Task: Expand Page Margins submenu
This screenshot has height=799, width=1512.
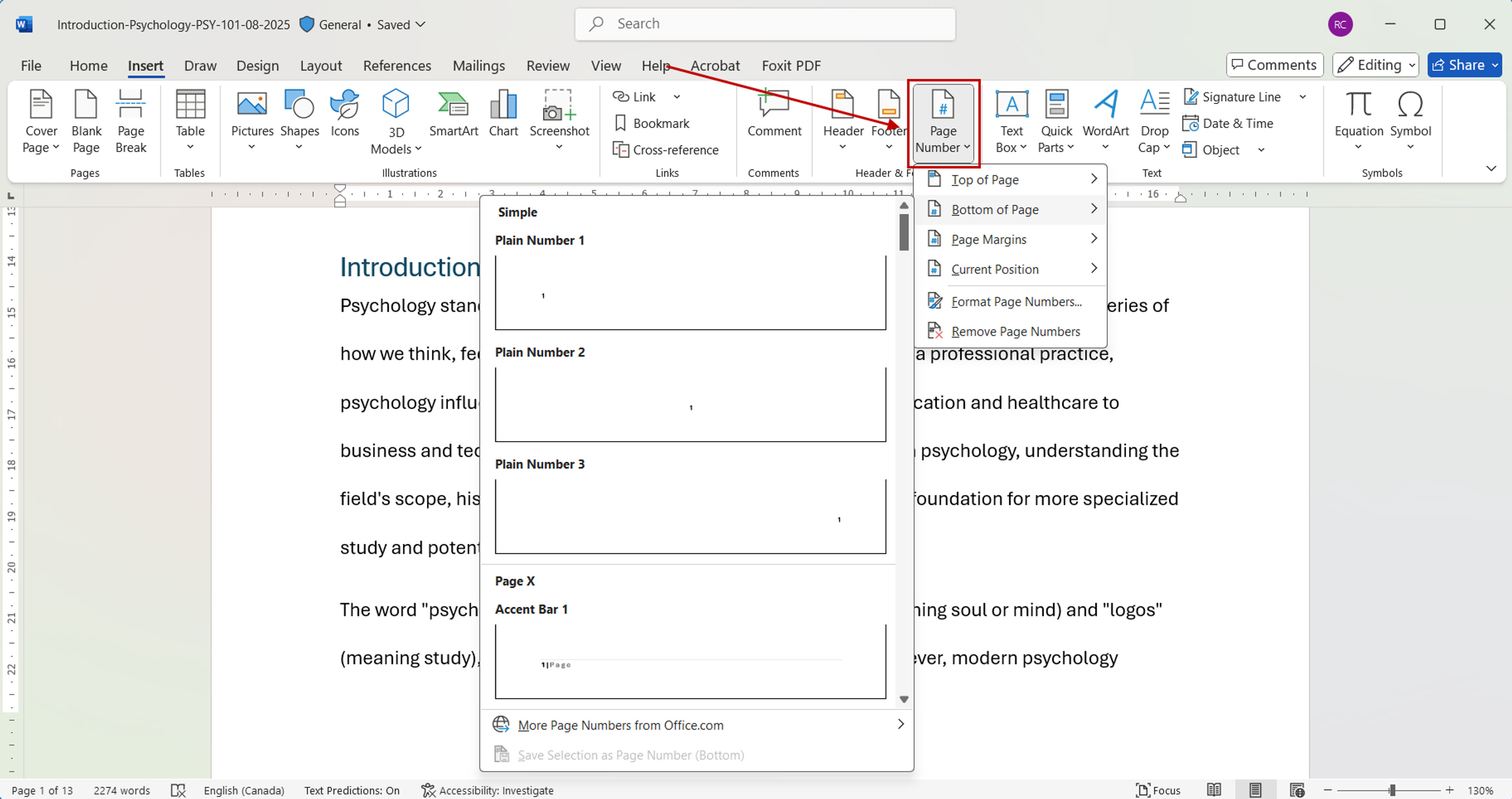Action: [x=1011, y=239]
